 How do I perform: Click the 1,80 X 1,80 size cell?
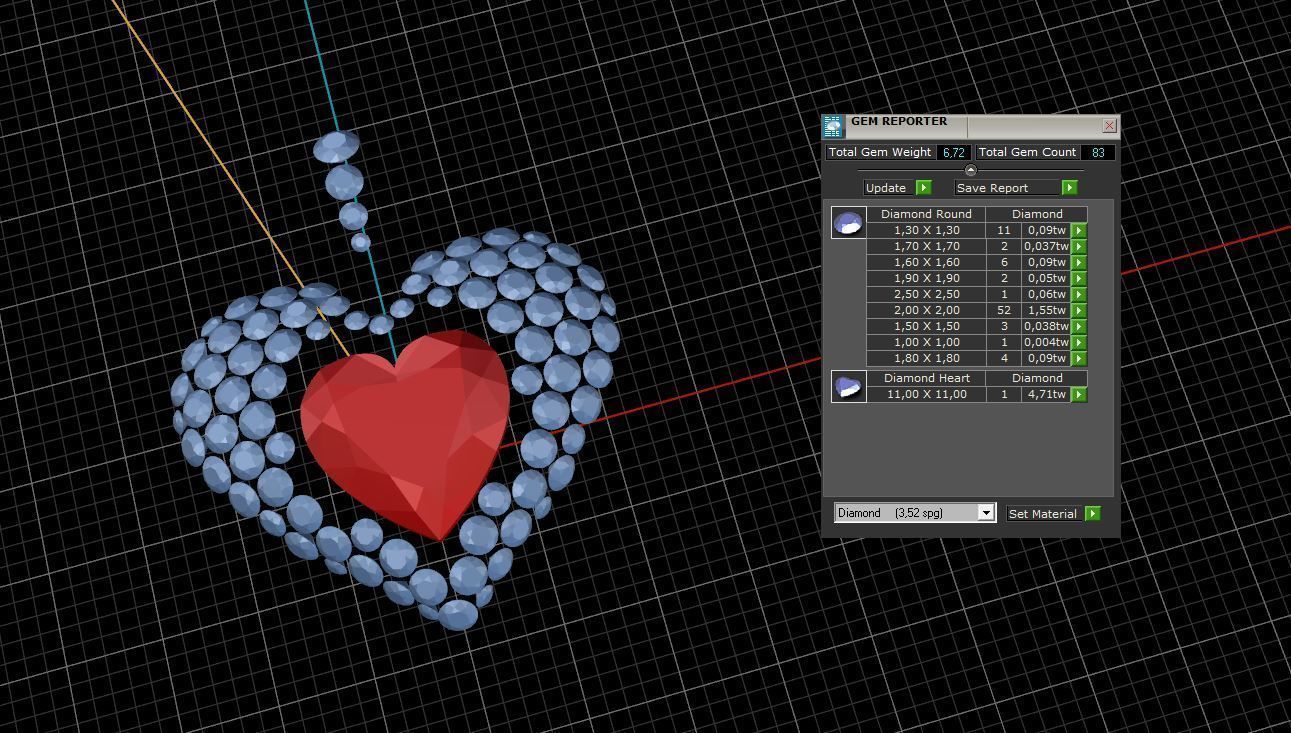click(x=926, y=358)
